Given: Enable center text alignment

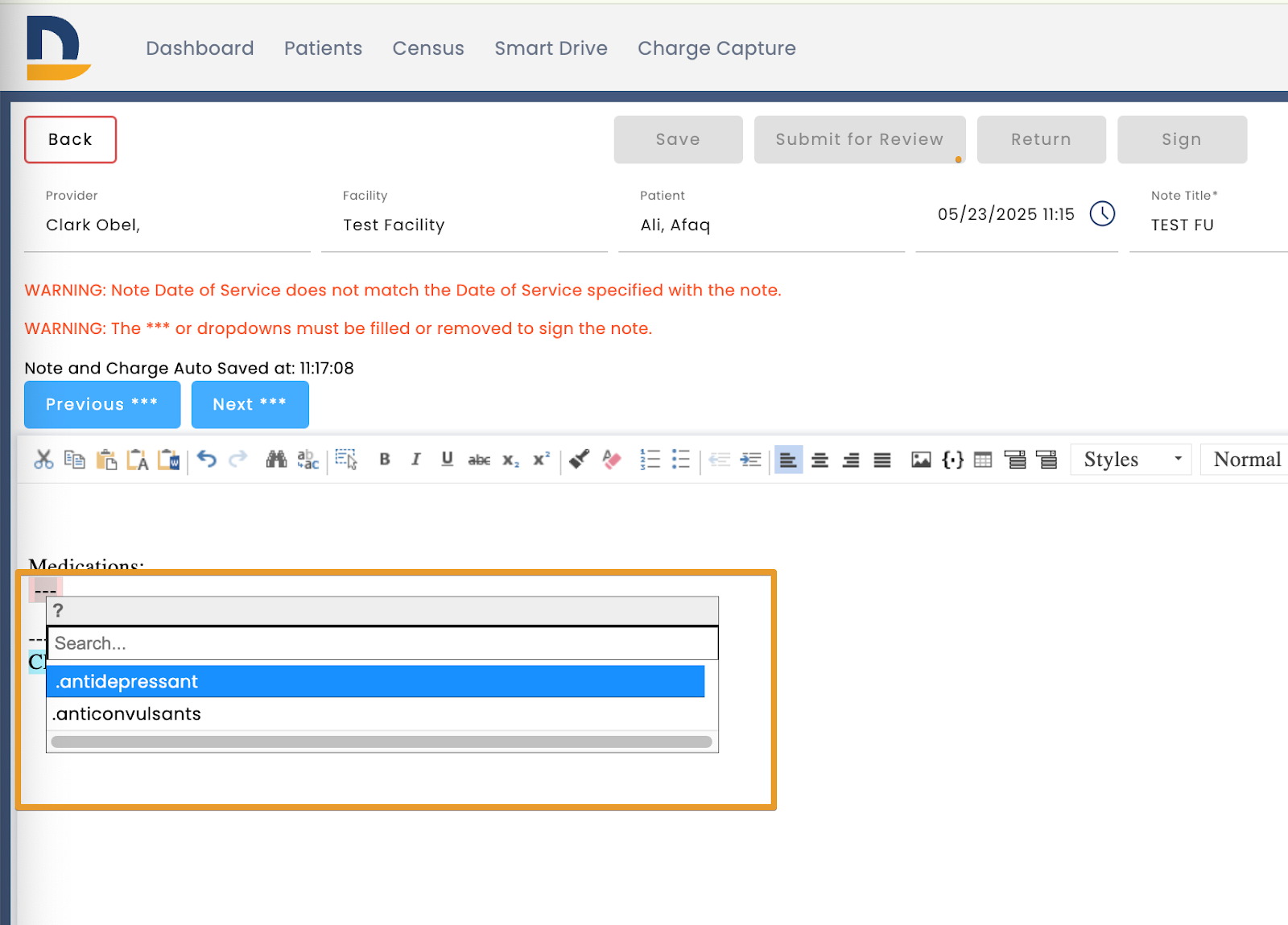Looking at the screenshot, I should click(x=819, y=460).
